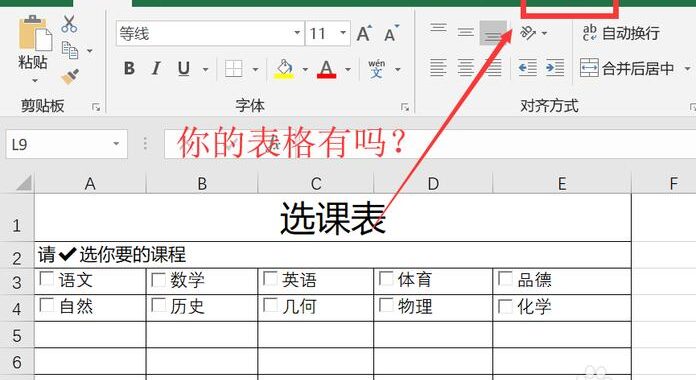Open underline style dropdown arrow
The height and width of the screenshot is (380, 696).
coord(205,69)
